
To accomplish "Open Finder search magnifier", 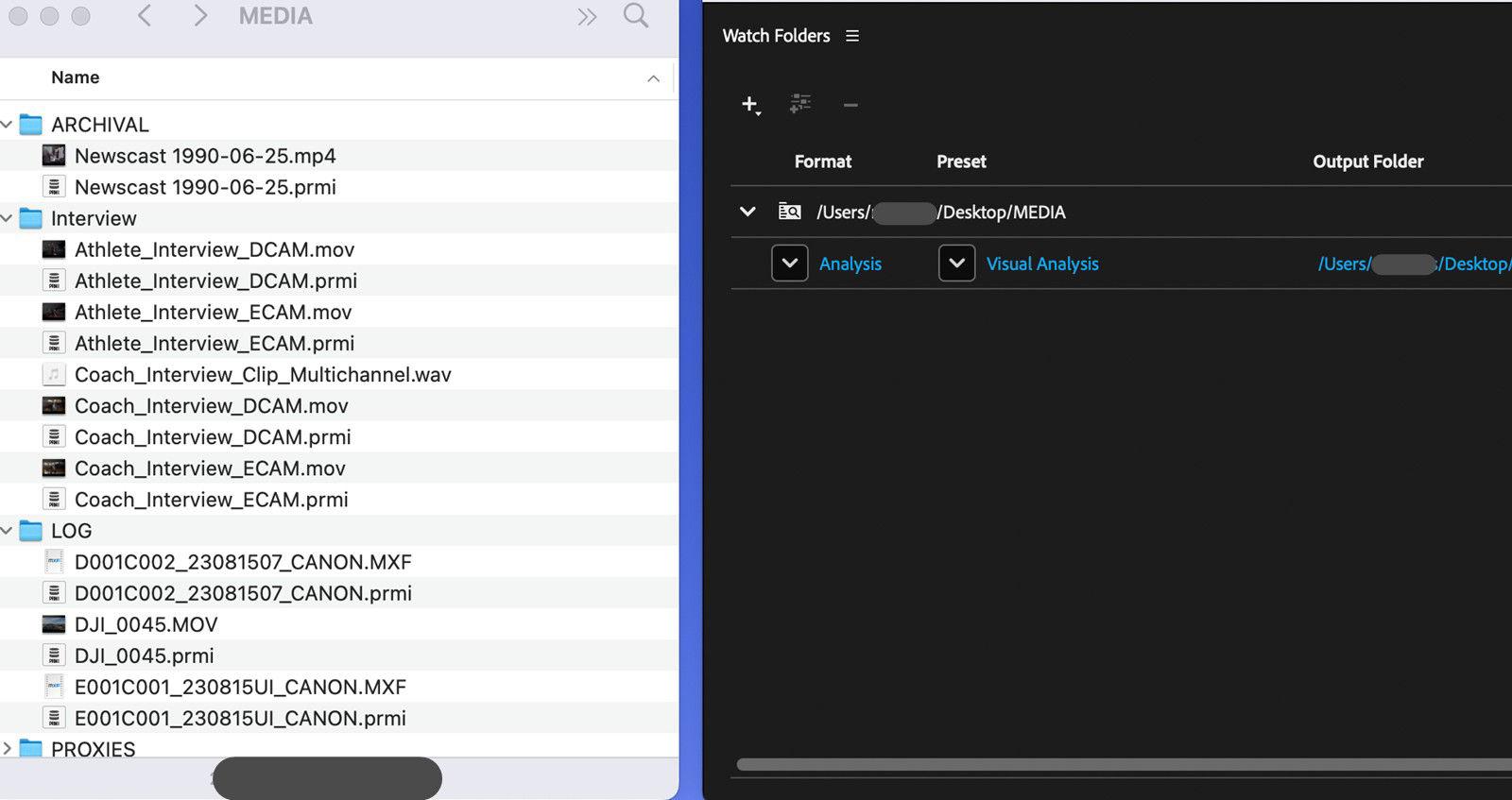I will (x=636, y=16).
